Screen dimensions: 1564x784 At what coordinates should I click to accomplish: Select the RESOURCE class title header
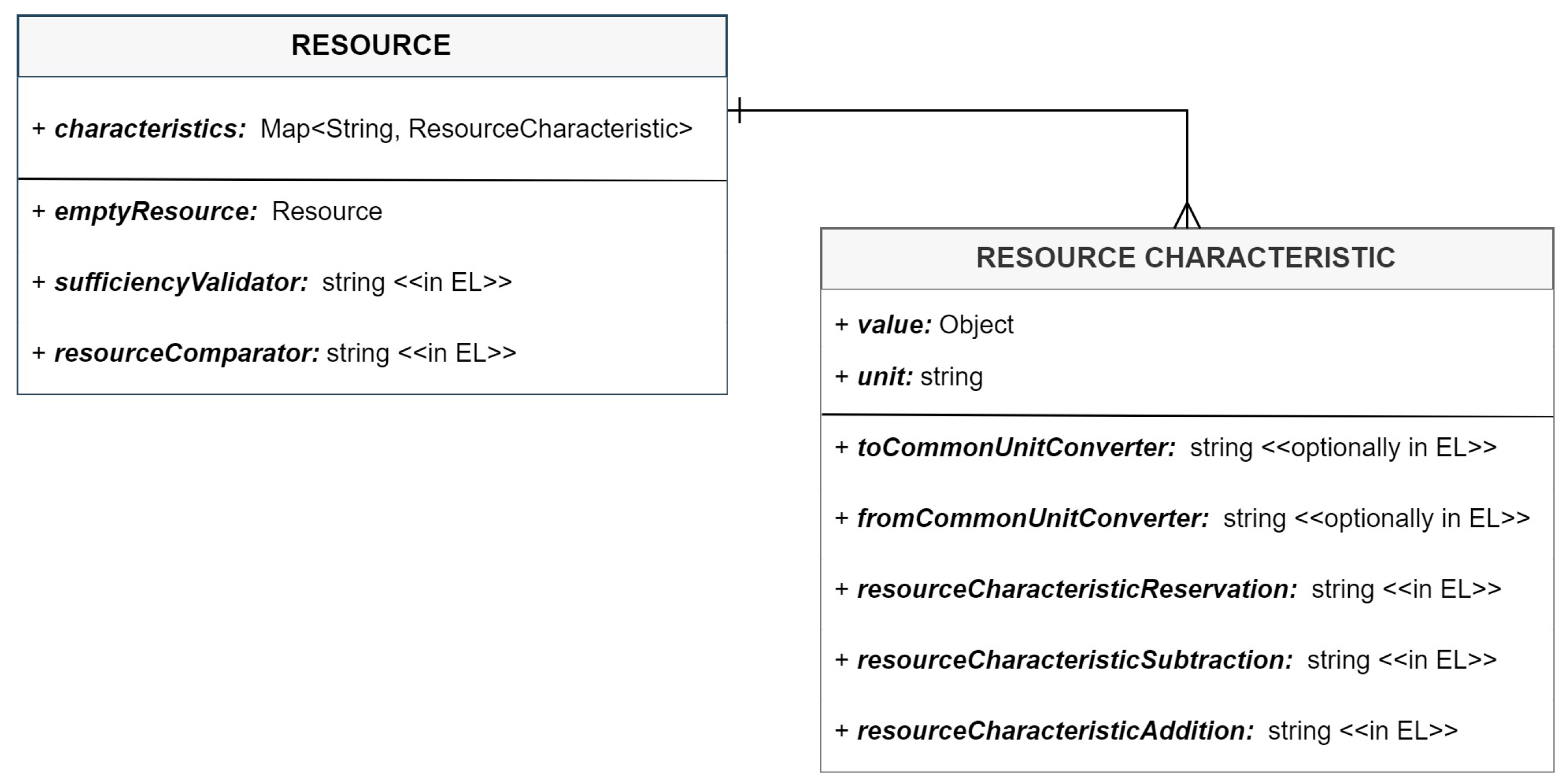point(372,45)
